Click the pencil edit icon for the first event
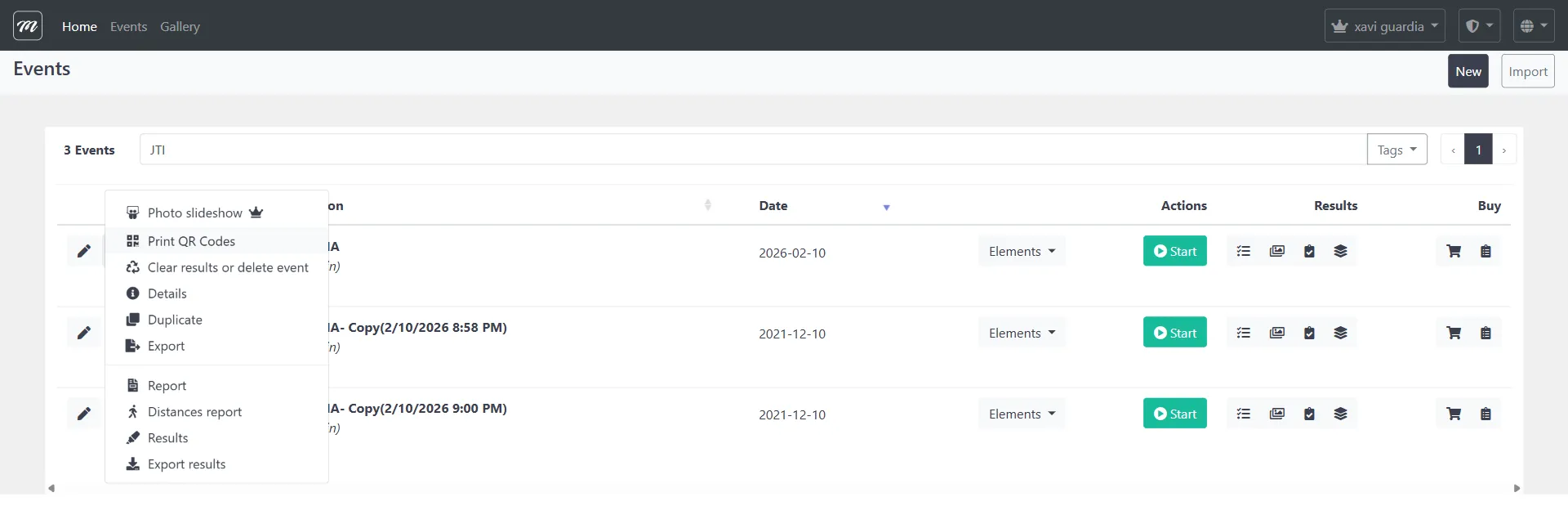1568x506 pixels. pos(84,251)
